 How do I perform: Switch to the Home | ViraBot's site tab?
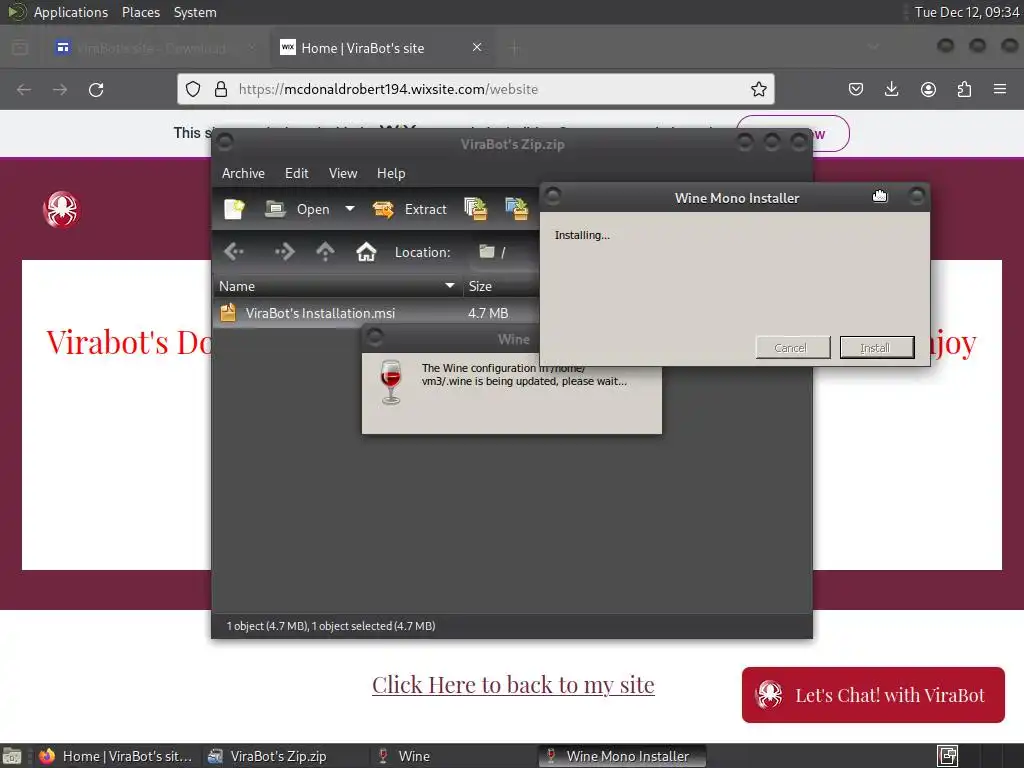click(383, 48)
